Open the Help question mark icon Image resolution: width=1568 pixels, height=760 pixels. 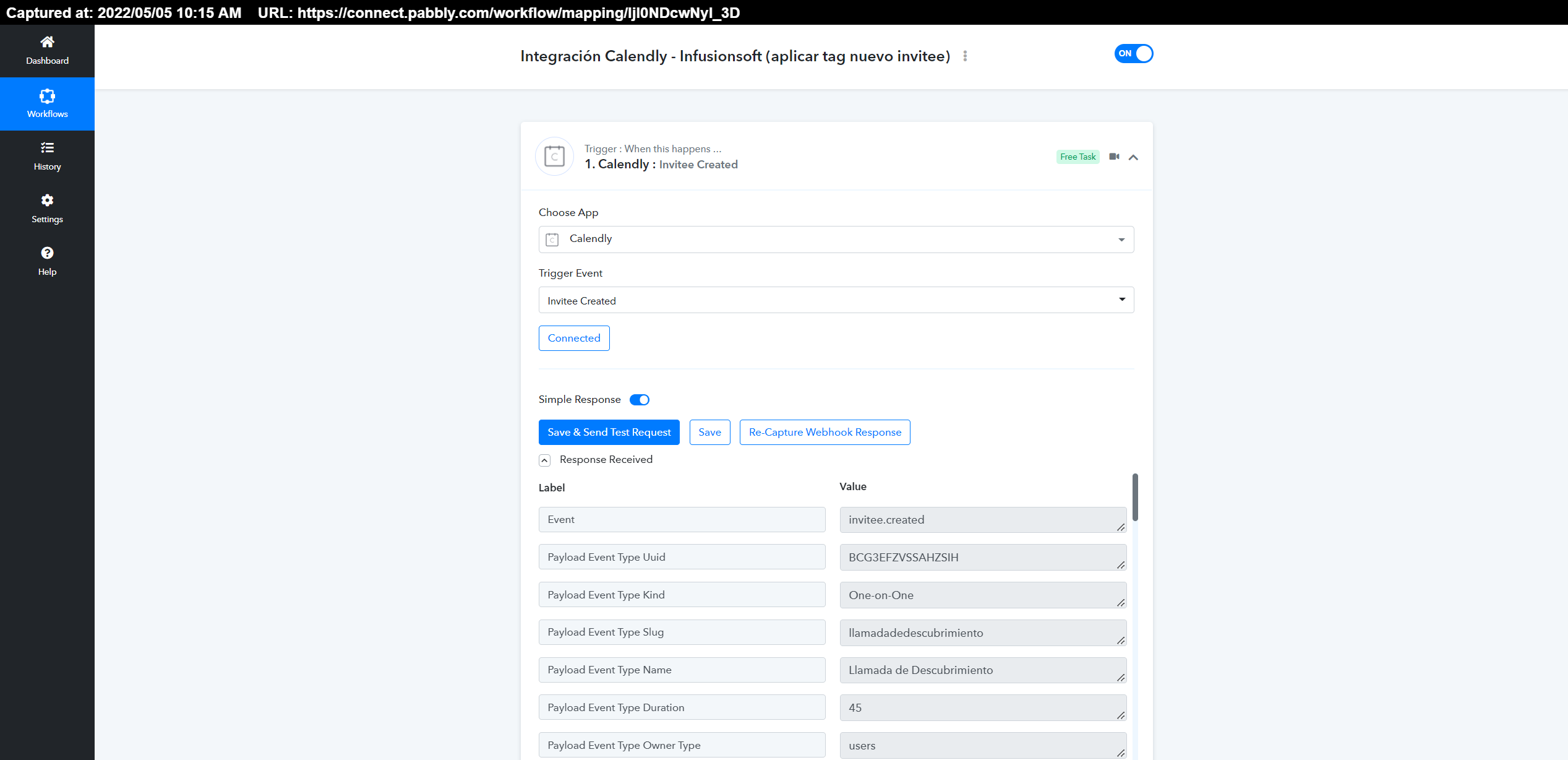click(x=47, y=253)
